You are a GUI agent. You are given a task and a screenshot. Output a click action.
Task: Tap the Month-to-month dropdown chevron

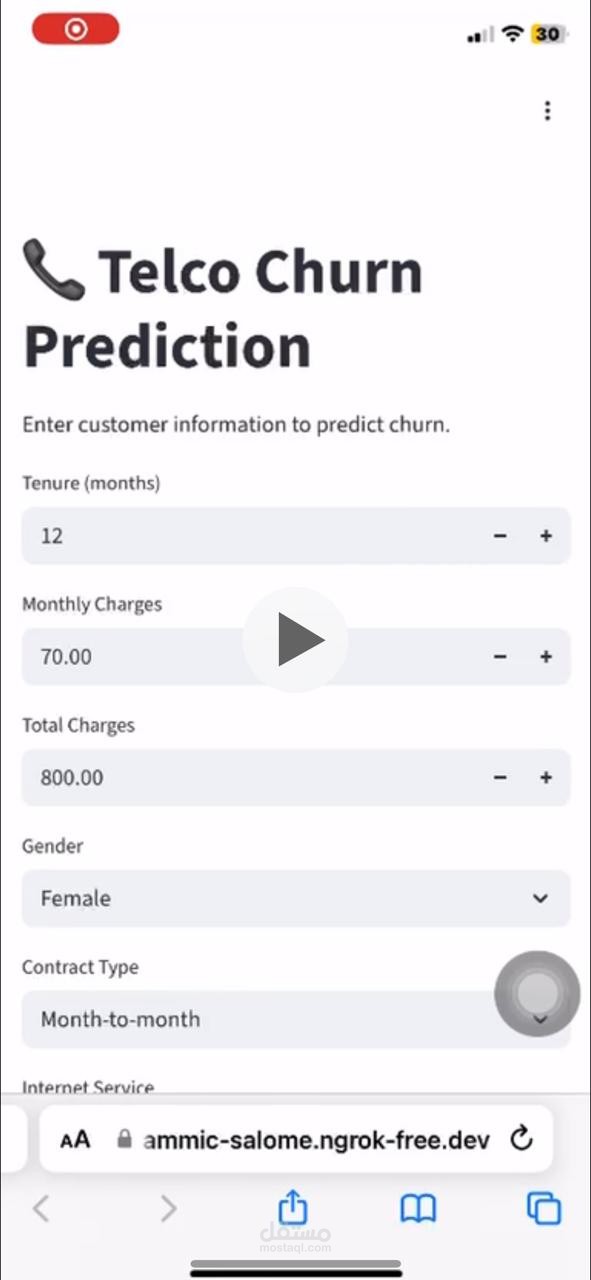[x=540, y=1019]
